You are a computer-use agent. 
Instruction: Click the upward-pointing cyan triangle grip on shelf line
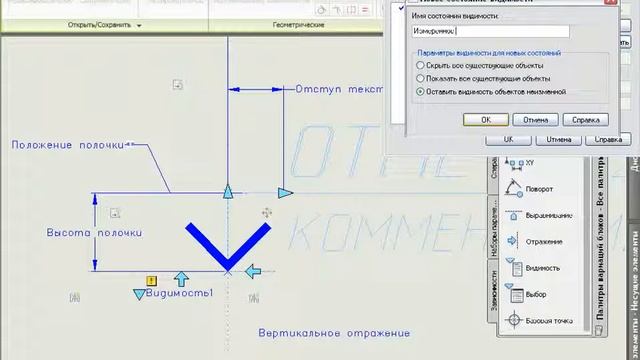click(x=228, y=191)
